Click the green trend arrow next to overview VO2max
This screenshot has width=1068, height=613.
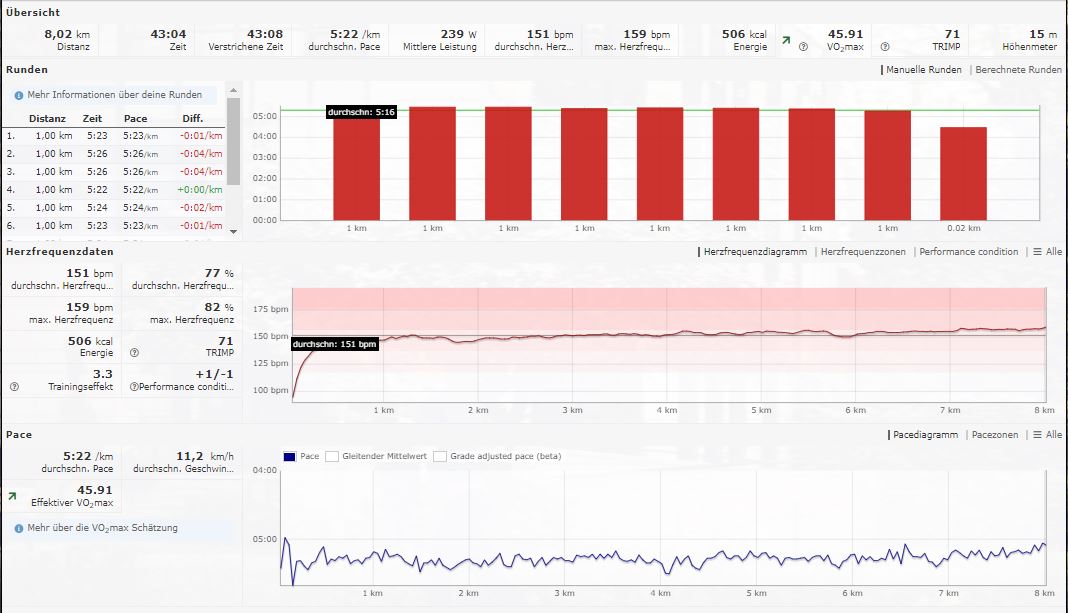point(786,40)
